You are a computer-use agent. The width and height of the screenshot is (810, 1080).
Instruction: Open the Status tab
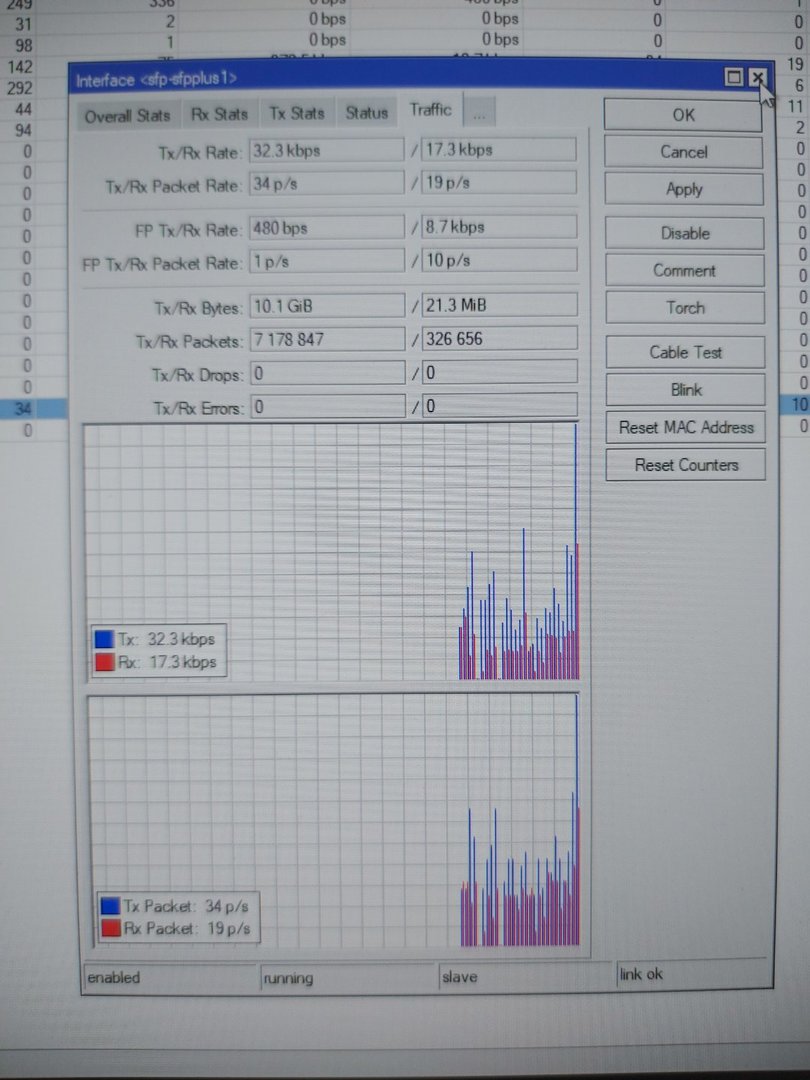pos(366,113)
